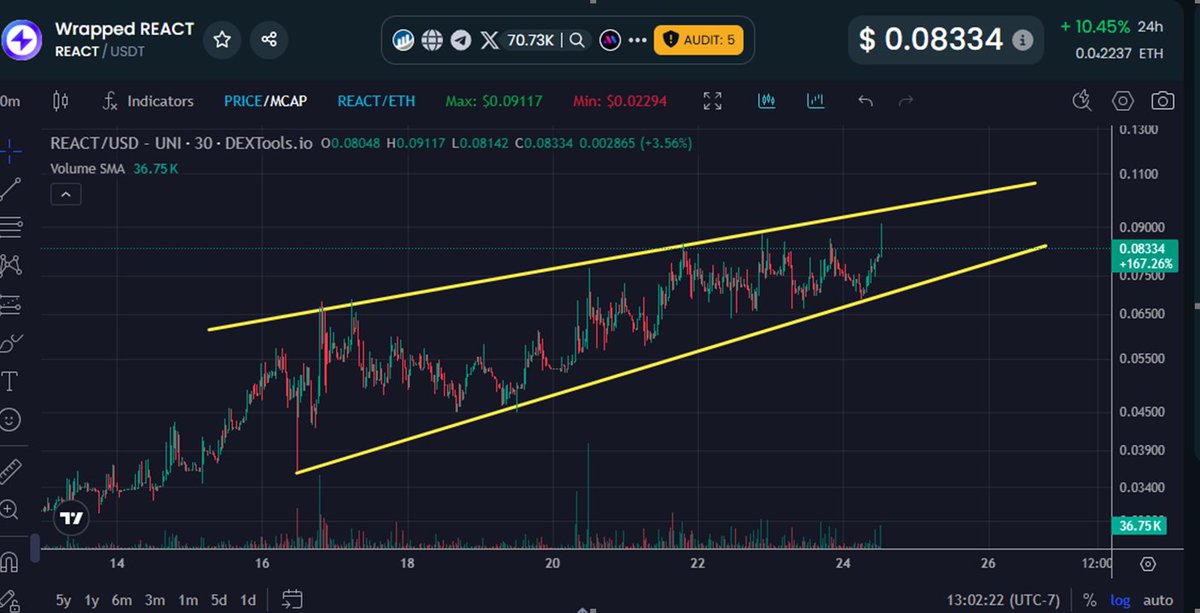Click the 0.08334 current price label on axis
This screenshot has height=613, width=1200.
click(1144, 256)
